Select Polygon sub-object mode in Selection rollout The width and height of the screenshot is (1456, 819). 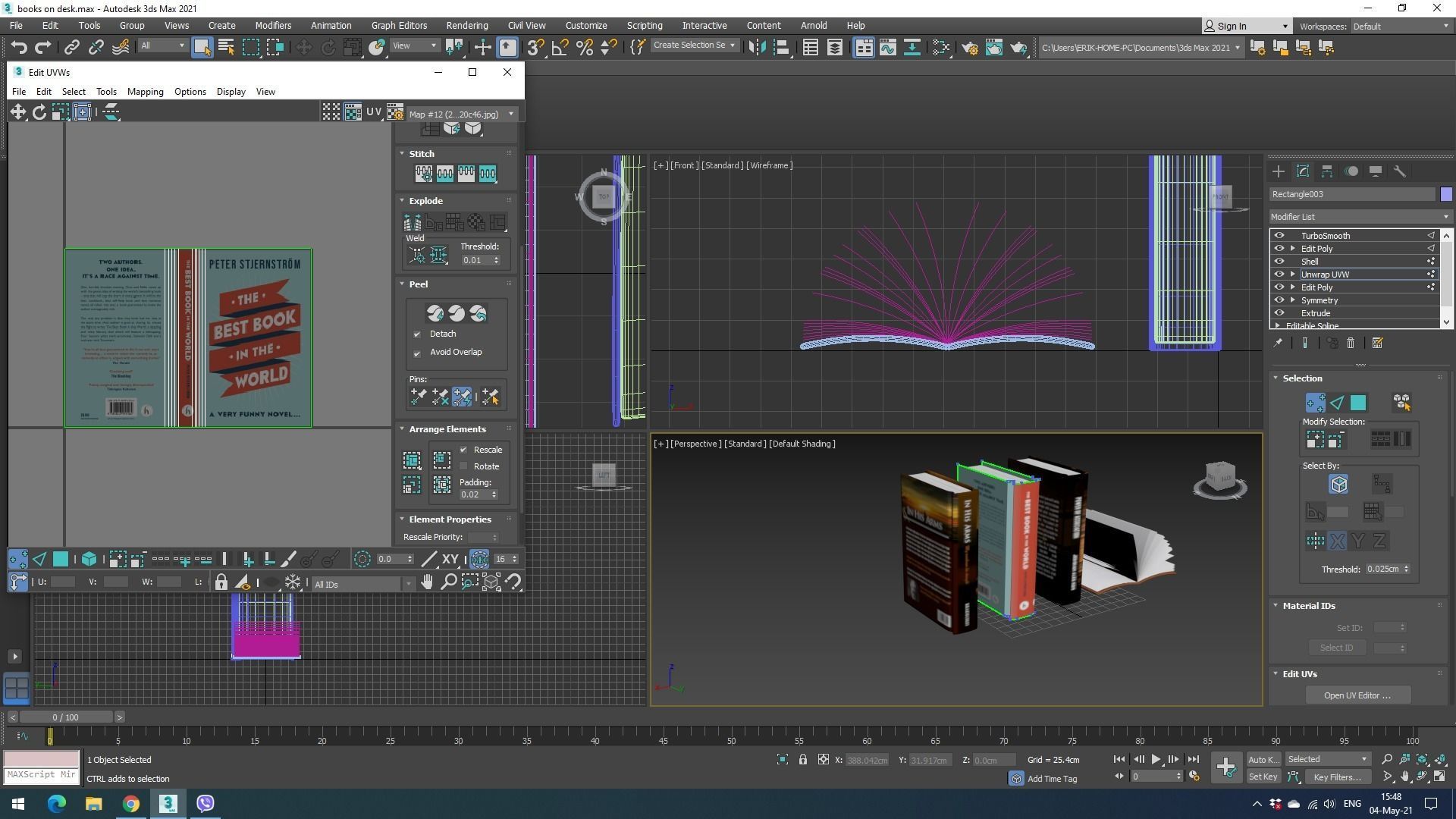[1357, 403]
